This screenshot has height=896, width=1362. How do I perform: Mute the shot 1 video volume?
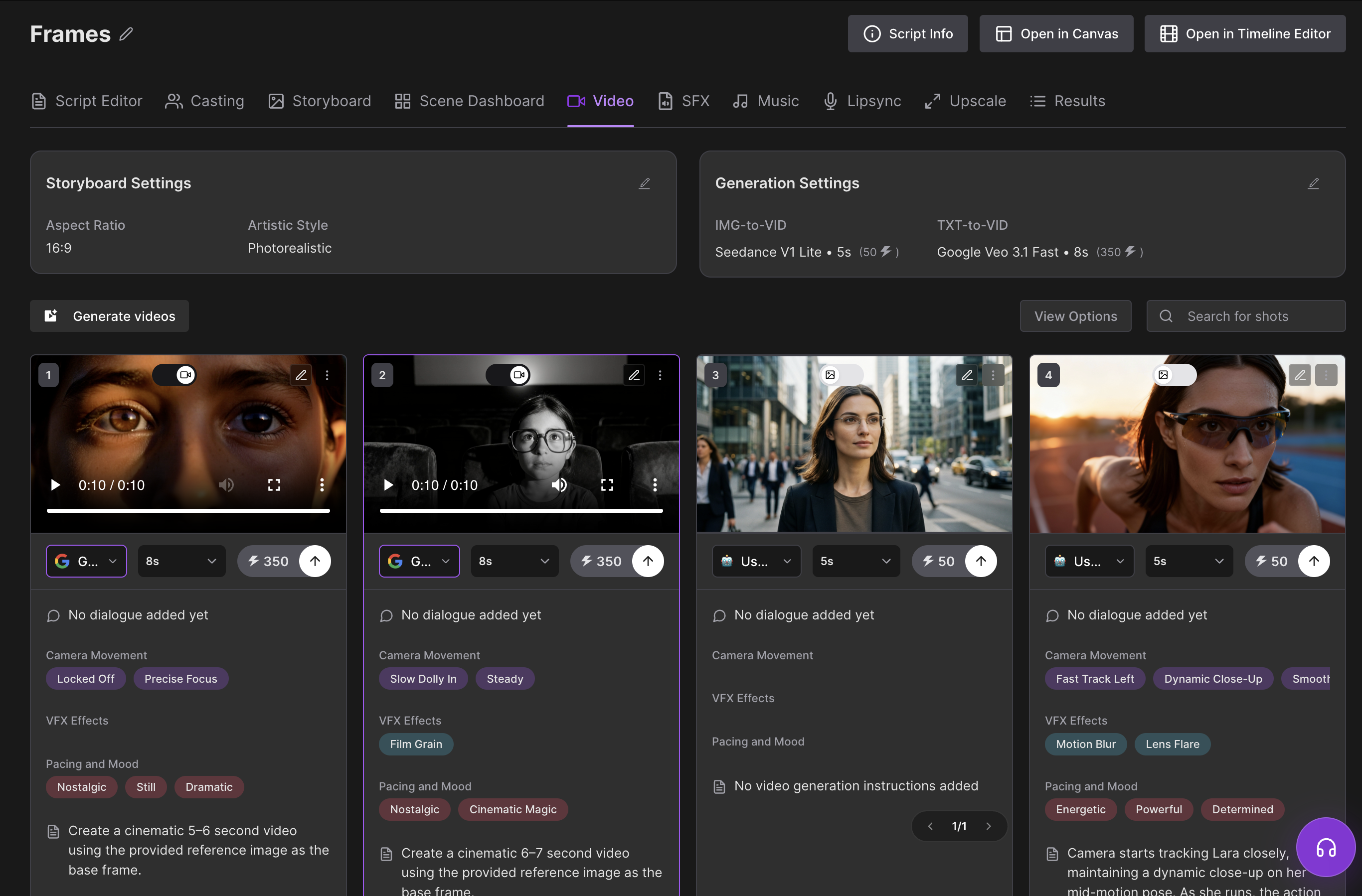(x=226, y=485)
